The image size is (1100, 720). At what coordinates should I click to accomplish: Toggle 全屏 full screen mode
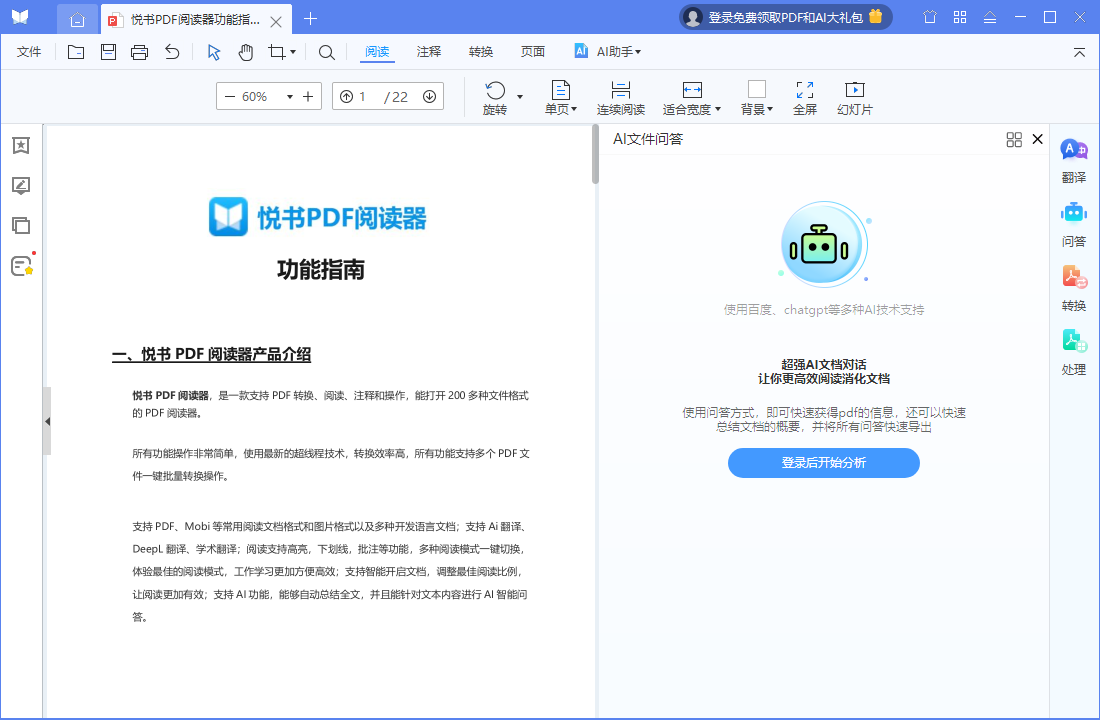point(804,96)
